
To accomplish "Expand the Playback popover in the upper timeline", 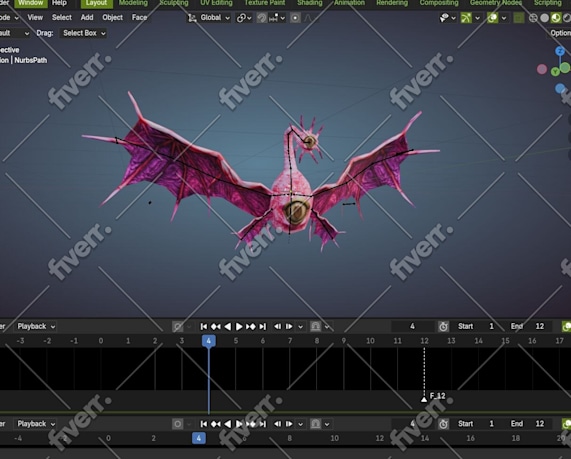I will (x=36, y=326).
